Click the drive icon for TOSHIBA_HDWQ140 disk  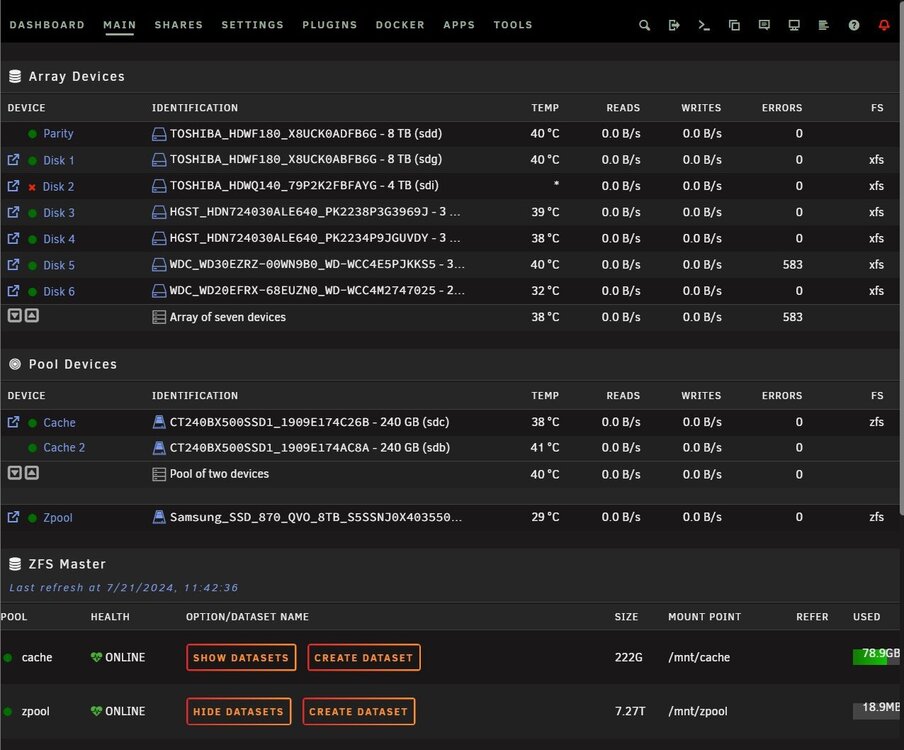click(159, 186)
